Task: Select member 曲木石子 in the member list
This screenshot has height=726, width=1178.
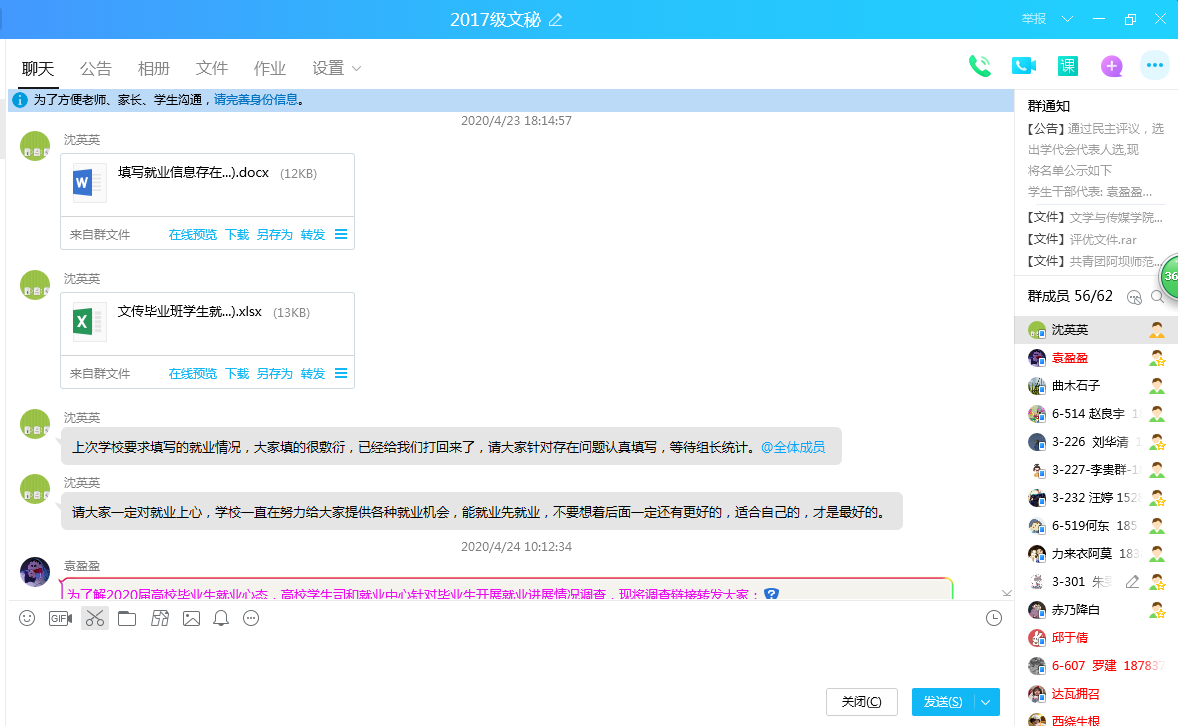Action: tap(1076, 386)
